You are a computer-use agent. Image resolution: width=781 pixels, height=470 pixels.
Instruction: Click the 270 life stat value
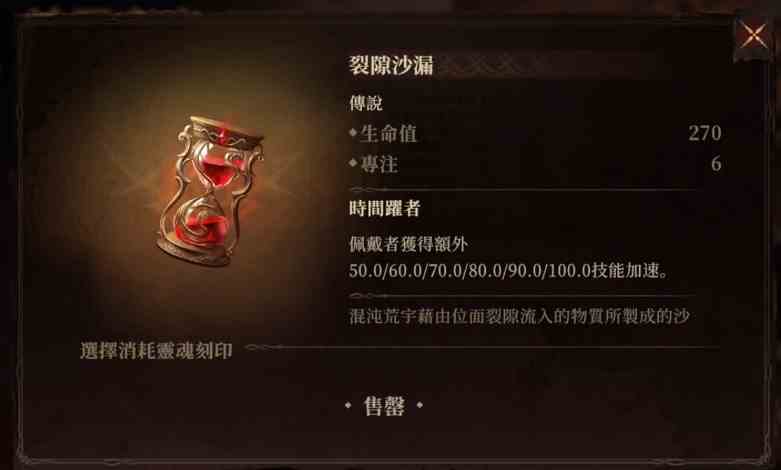tap(705, 133)
